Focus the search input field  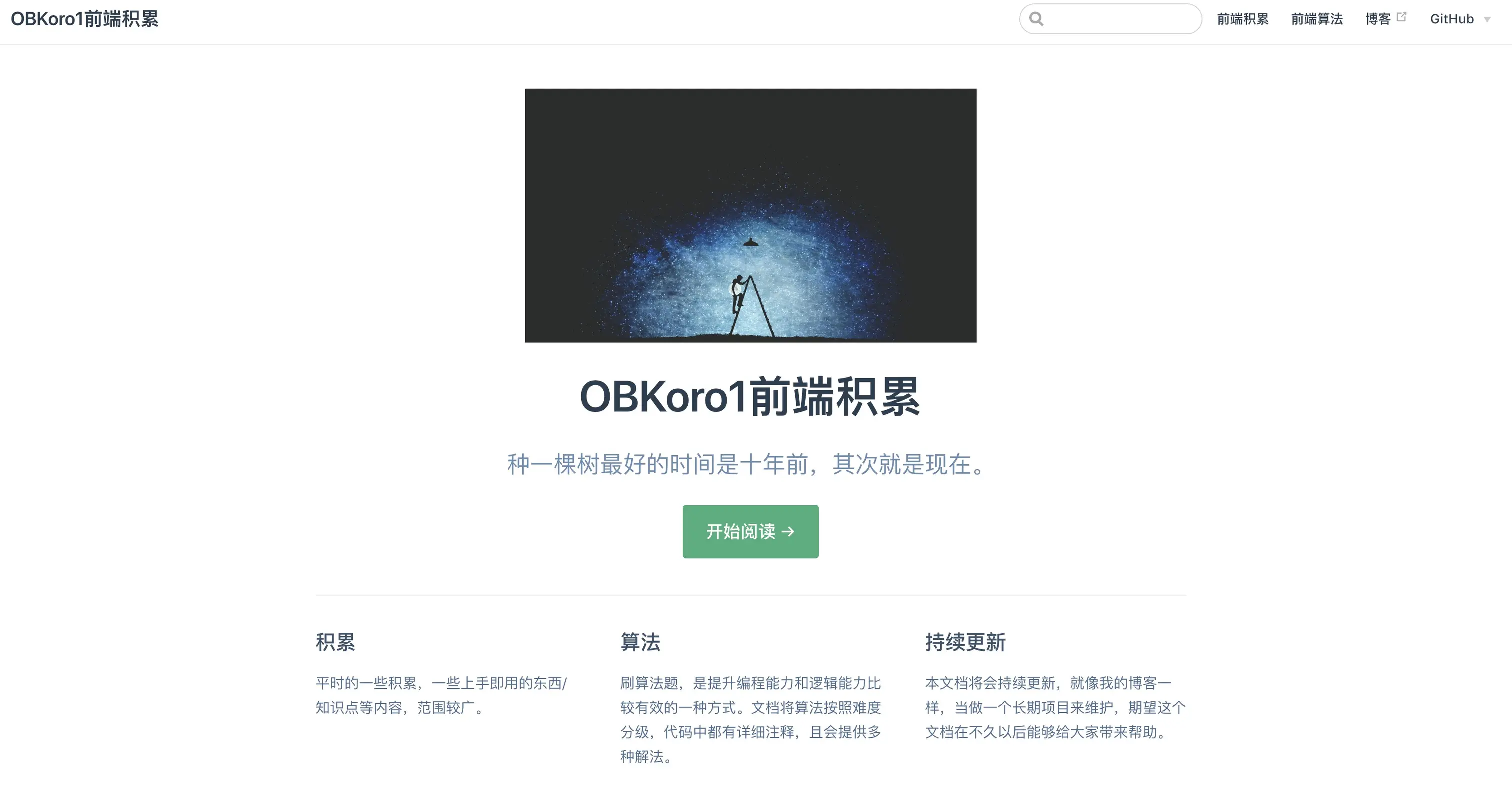coord(1110,19)
